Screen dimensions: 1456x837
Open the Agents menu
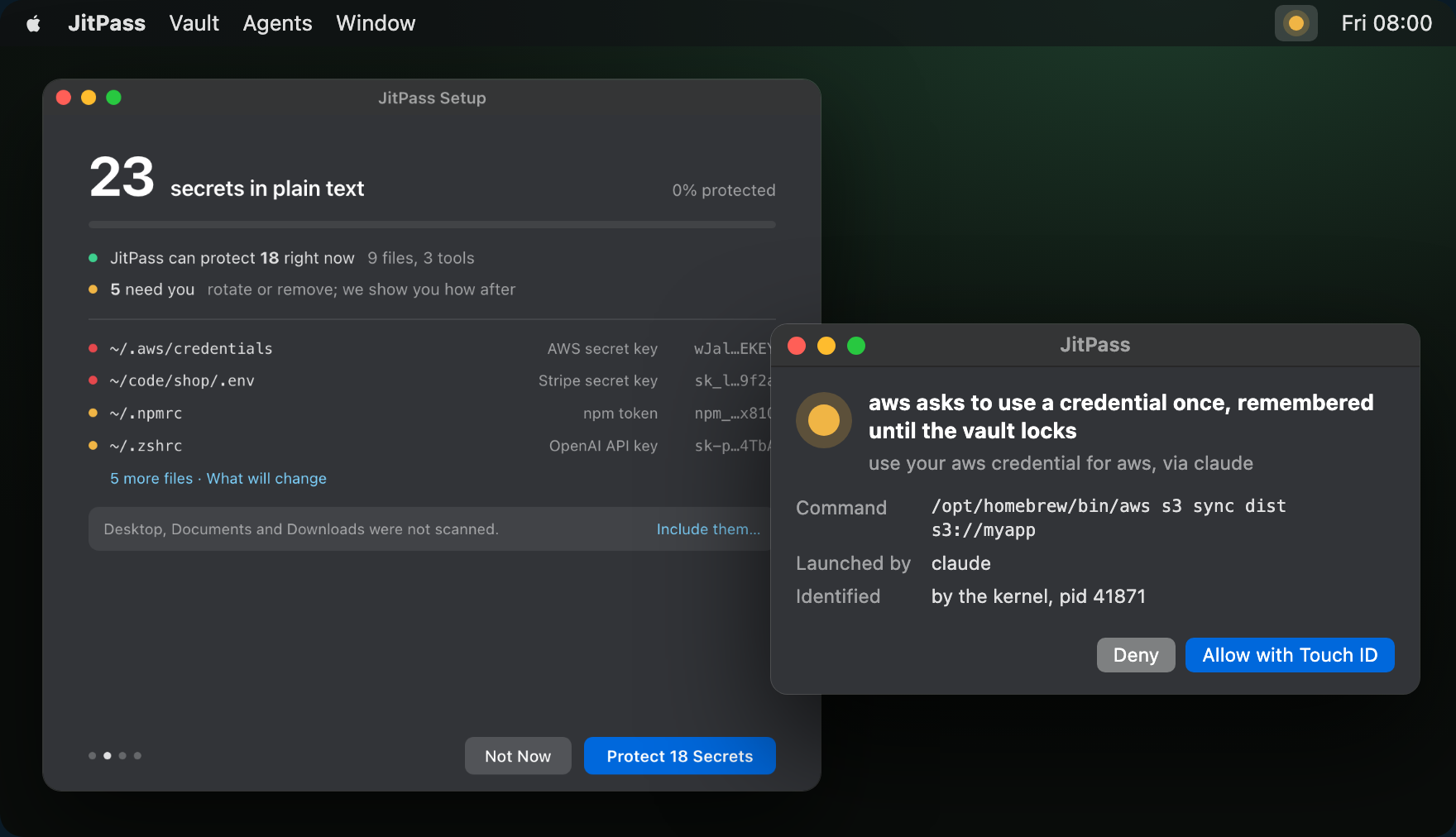278,23
